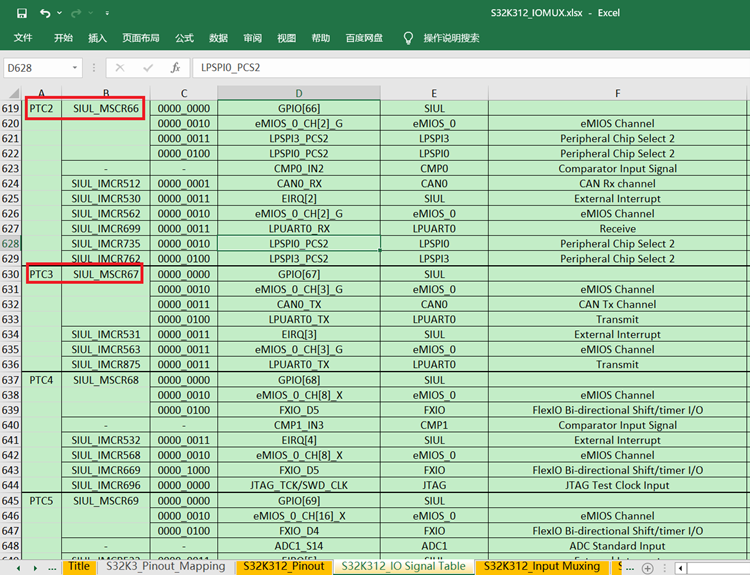Click the Comparator Input Signal cell in row 623
This screenshot has width=750, height=575.
point(618,168)
